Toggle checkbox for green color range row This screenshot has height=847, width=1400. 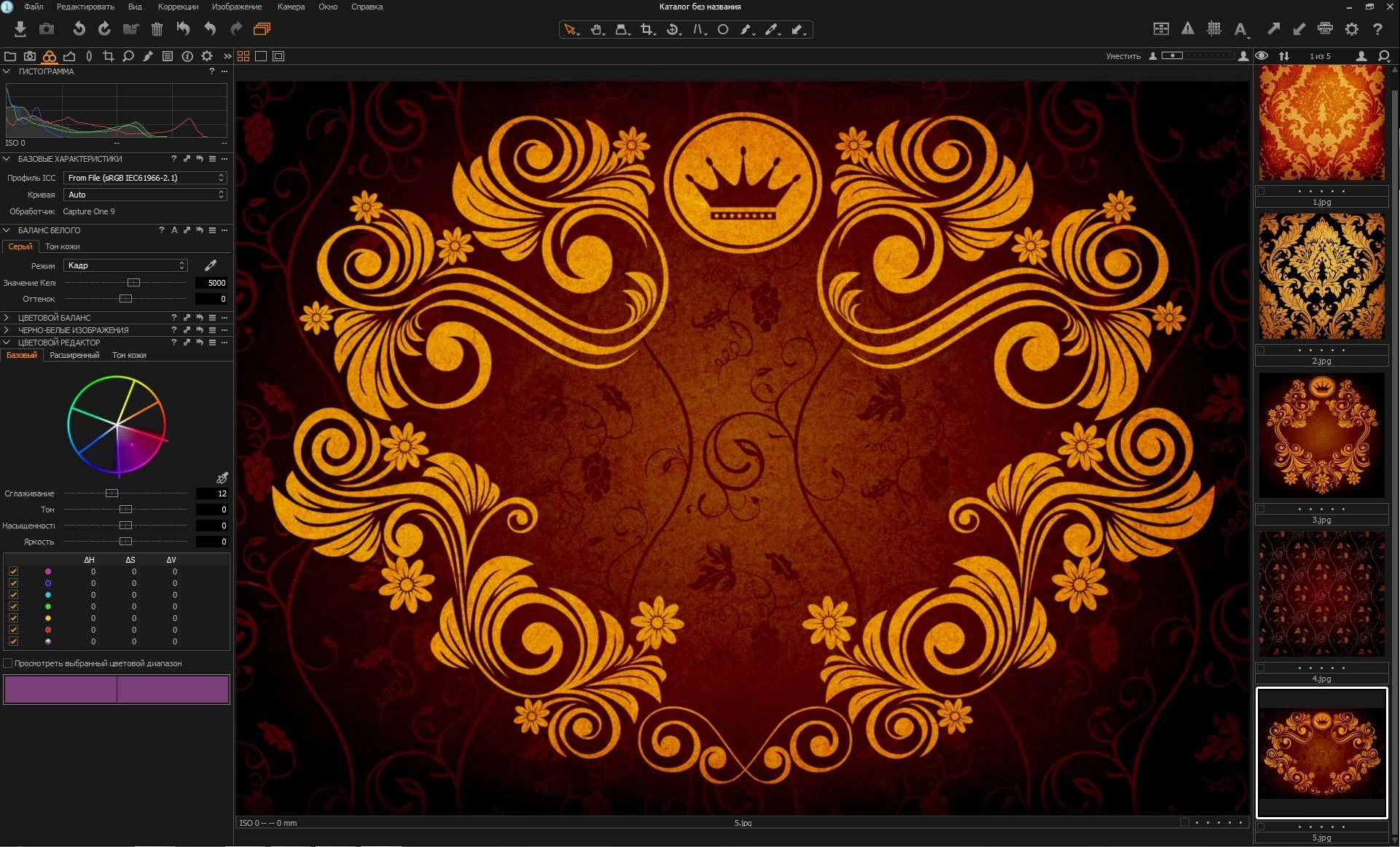point(13,606)
